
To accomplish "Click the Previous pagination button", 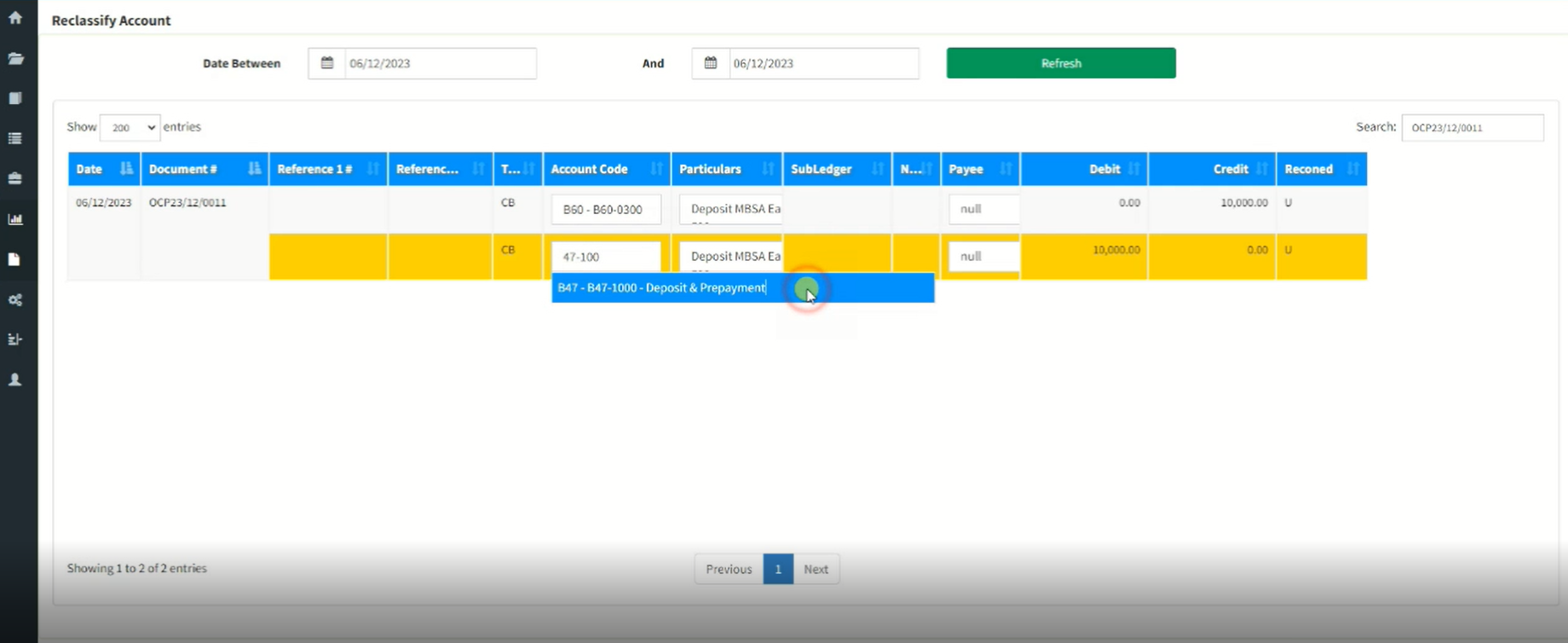I will pos(729,569).
